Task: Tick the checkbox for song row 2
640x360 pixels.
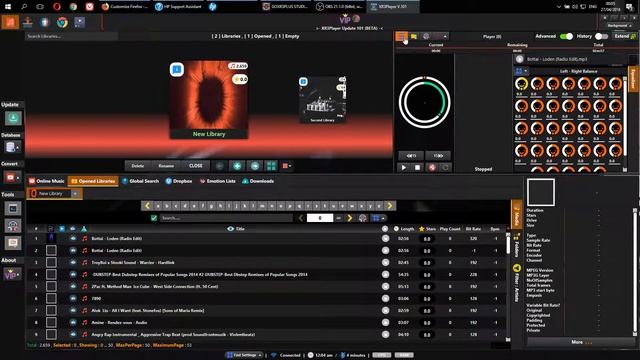Action: [51, 250]
